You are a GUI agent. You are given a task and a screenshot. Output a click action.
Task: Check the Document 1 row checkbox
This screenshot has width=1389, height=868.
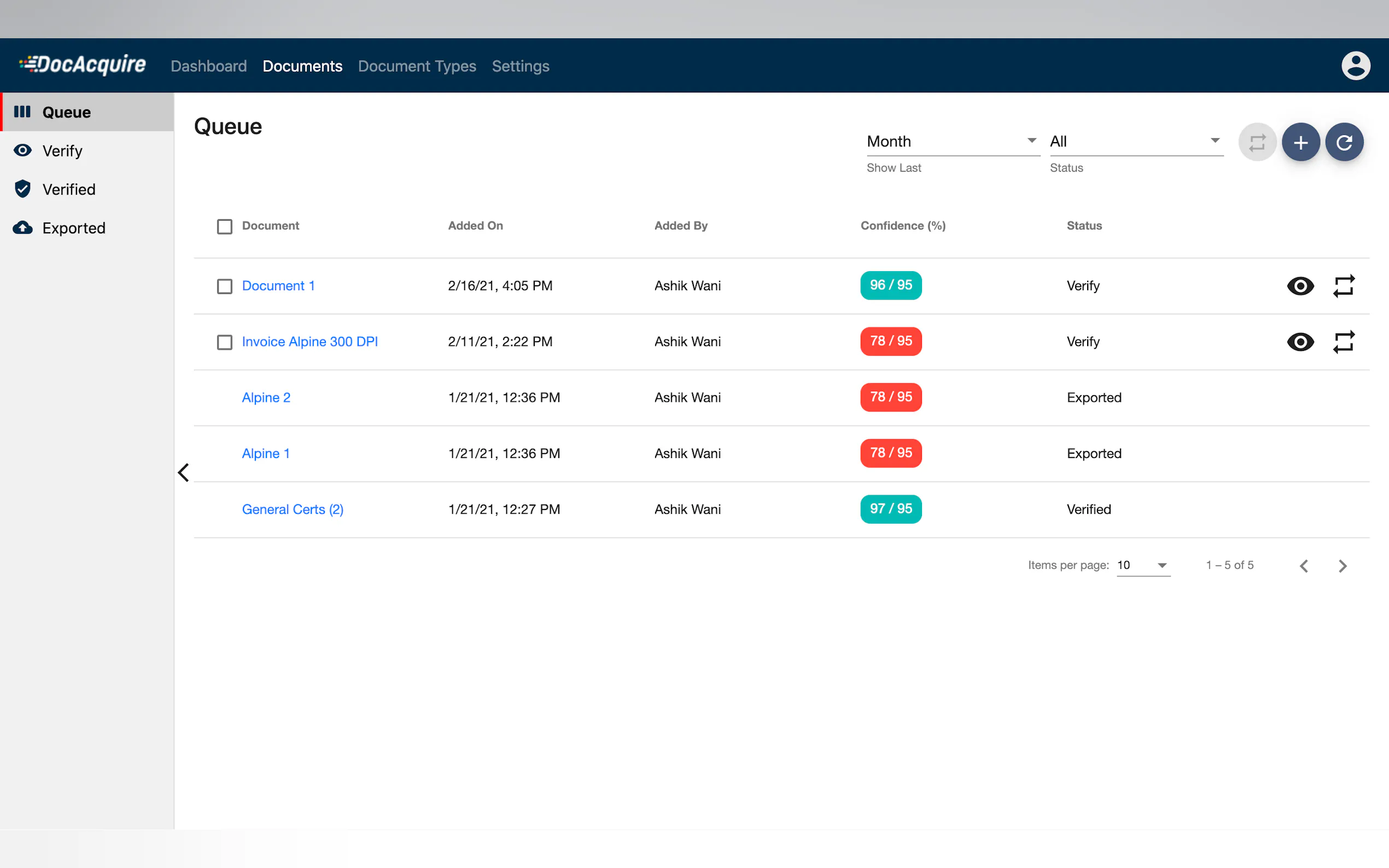[x=225, y=286]
